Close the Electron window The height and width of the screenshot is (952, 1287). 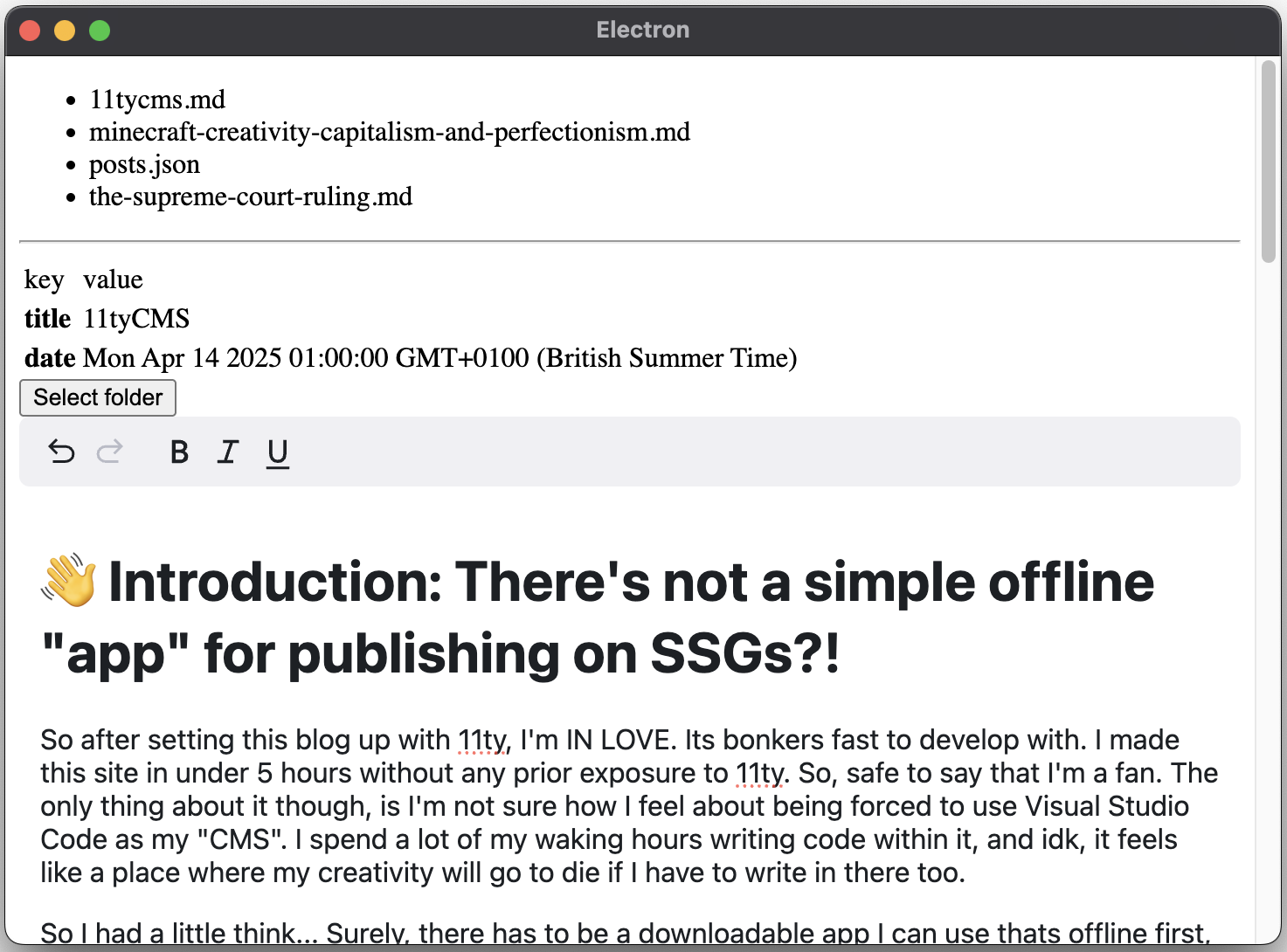coord(30,31)
